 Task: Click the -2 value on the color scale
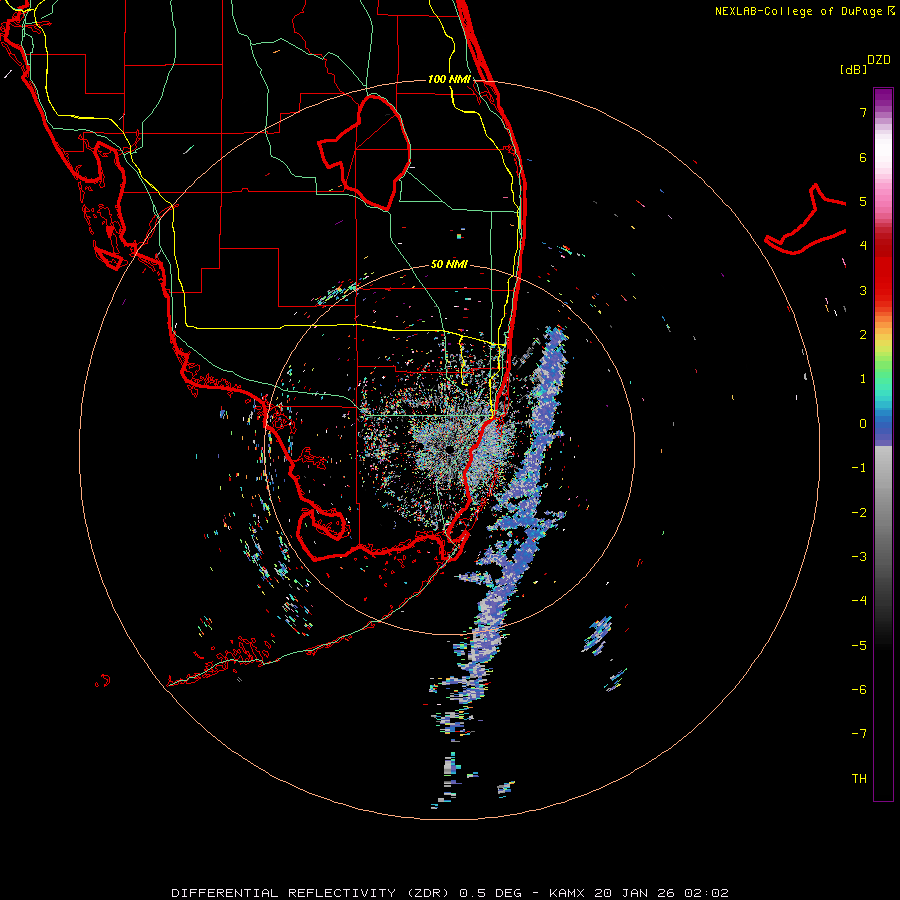[x=859, y=512]
